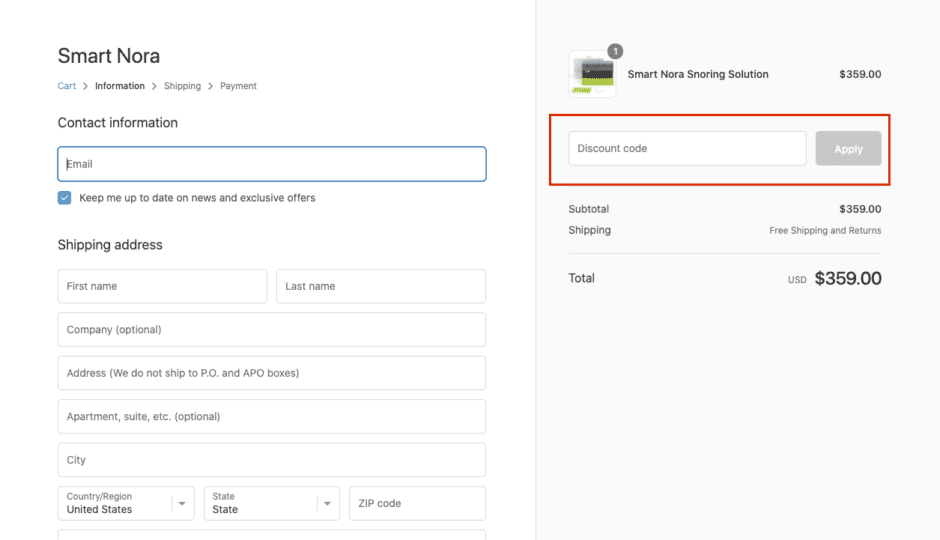Click the Discount code field
This screenshot has height=540, width=940.
click(687, 148)
